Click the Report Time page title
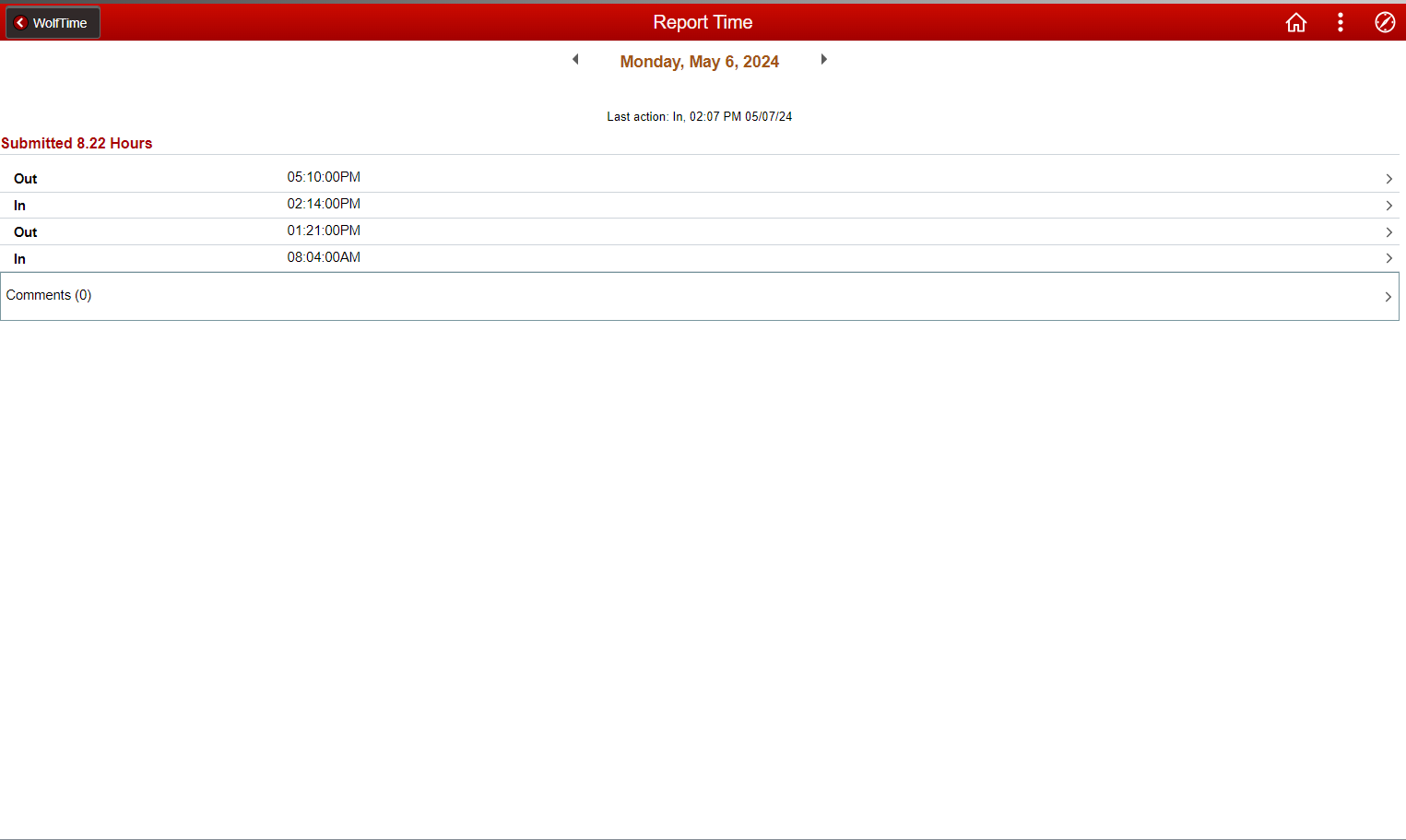The image size is (1406, 840). [x=703, y=22]
